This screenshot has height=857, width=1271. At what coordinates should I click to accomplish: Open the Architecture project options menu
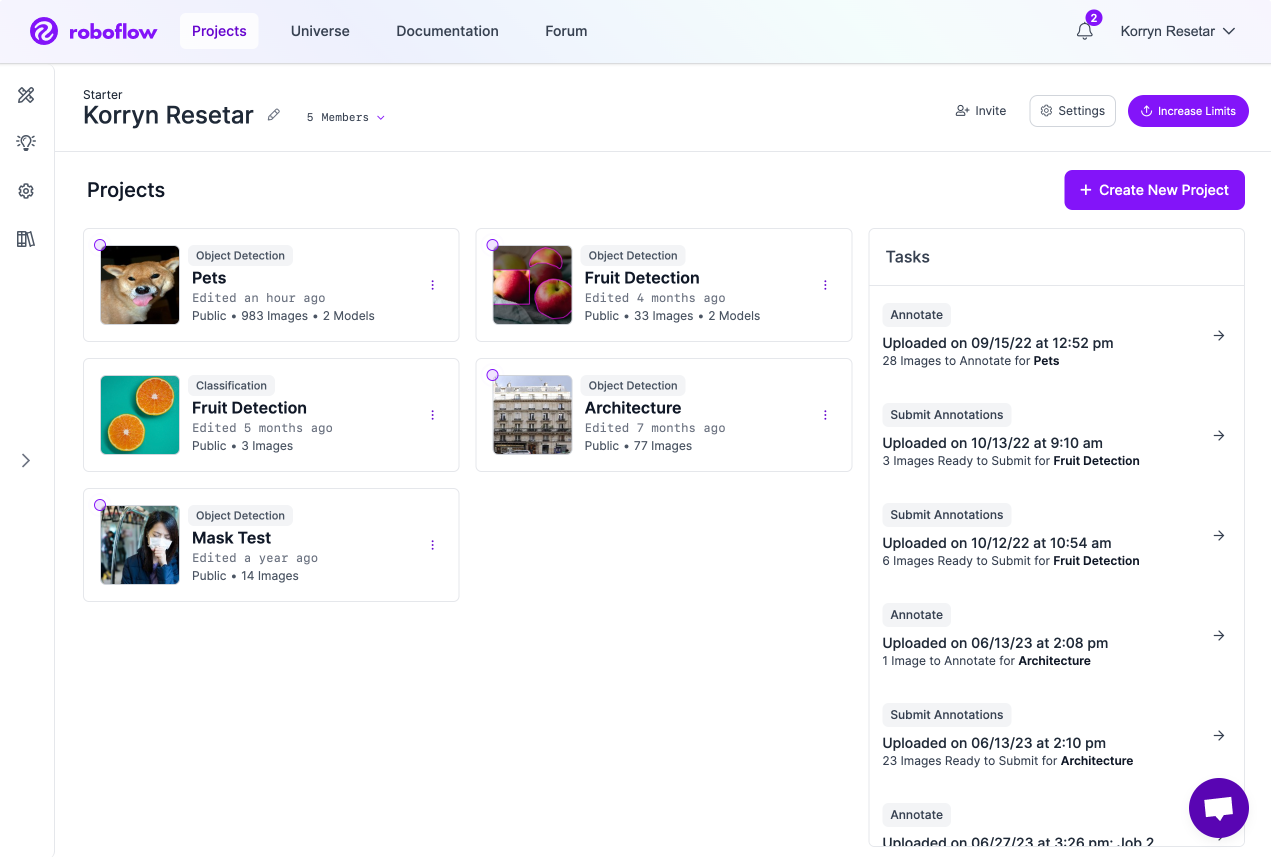(826, 415)
